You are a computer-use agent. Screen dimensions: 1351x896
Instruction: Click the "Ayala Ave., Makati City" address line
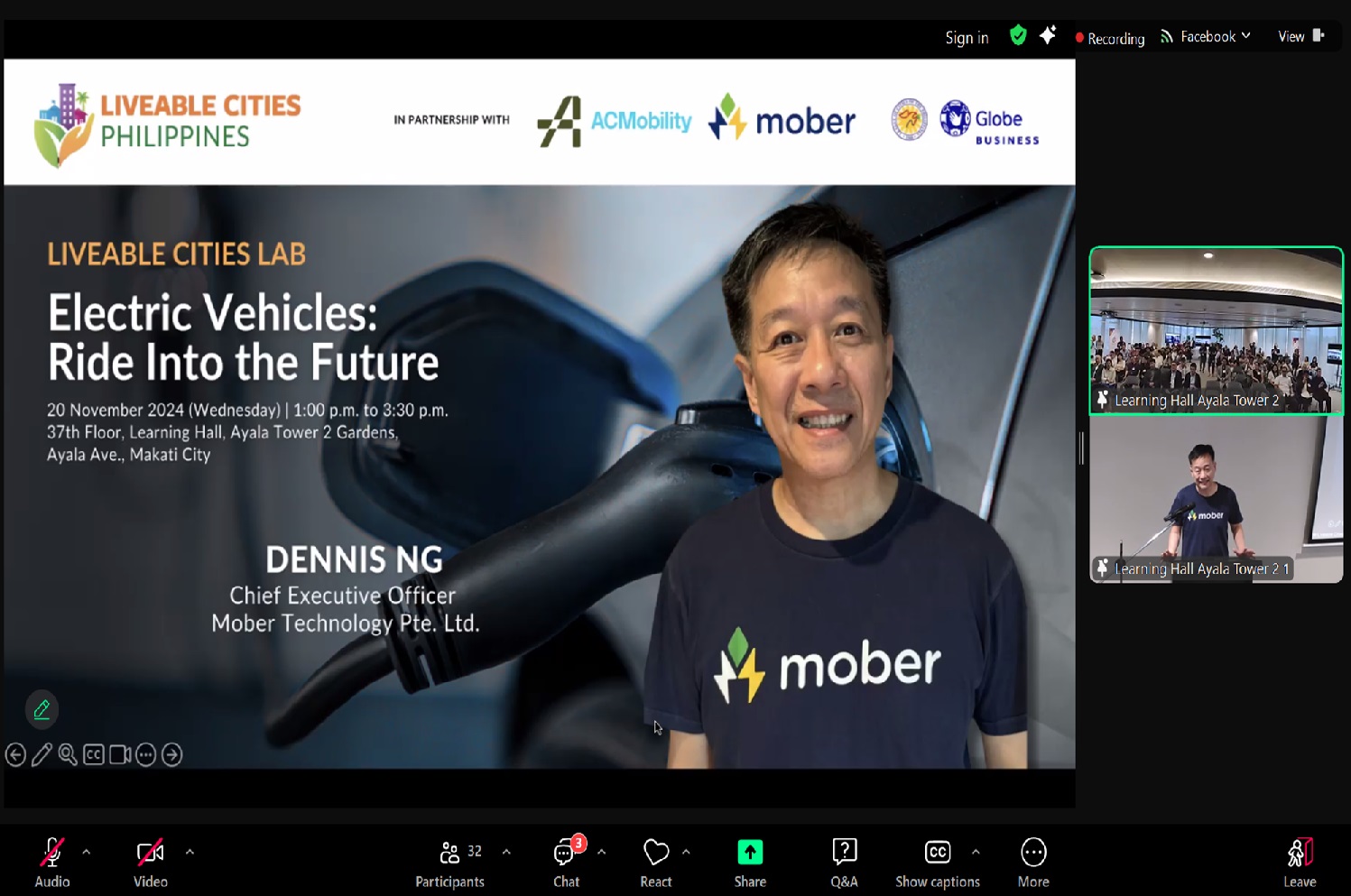point(128,455)
